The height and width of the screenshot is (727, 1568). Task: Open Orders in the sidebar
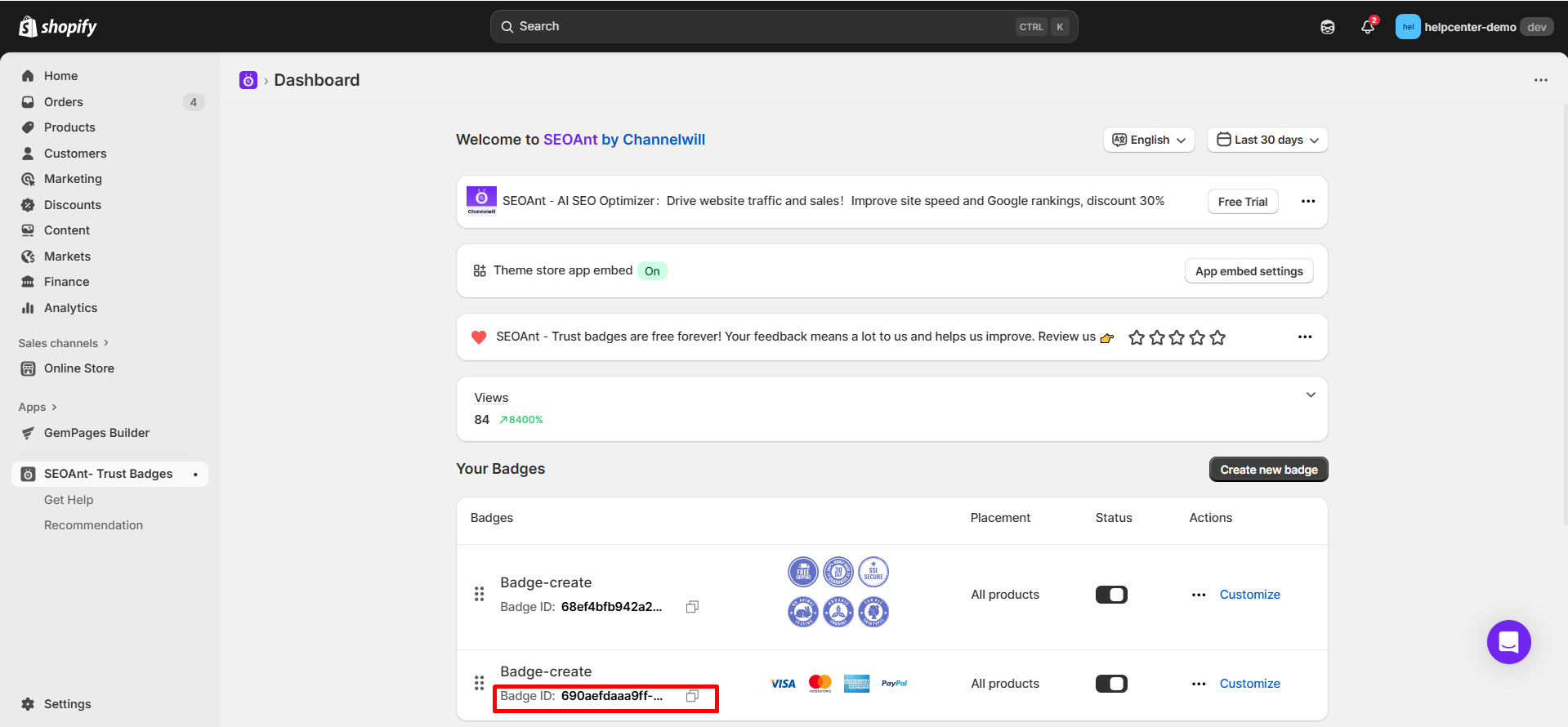pyautogui.click(x=64, y=102)
